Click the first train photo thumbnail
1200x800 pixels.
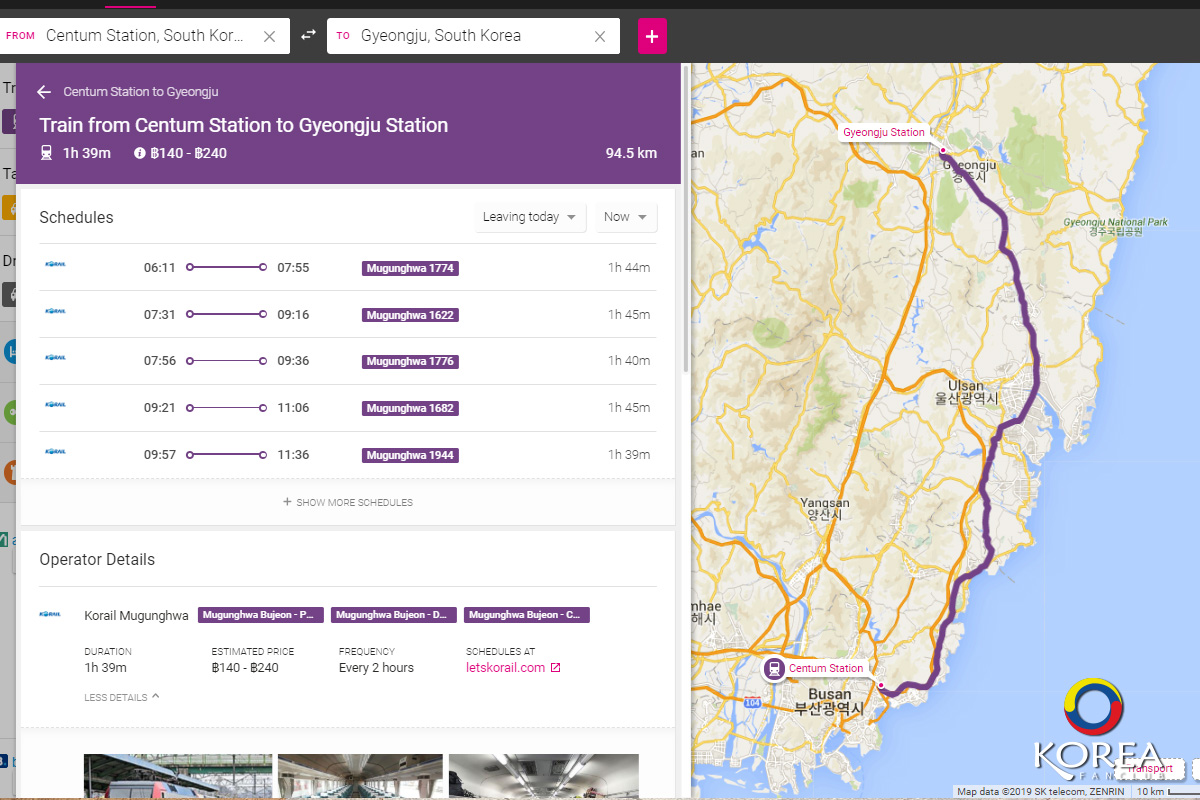click(178, 776)
